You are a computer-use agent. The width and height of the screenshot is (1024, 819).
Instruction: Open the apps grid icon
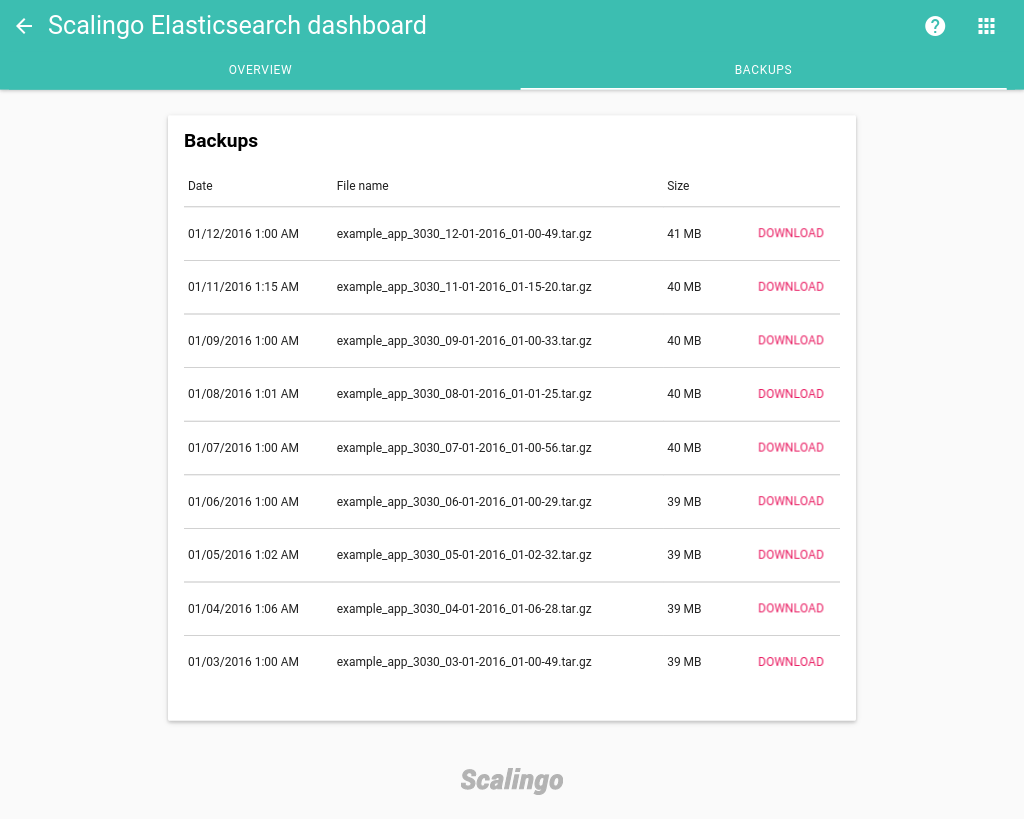(x=986, y=26)
